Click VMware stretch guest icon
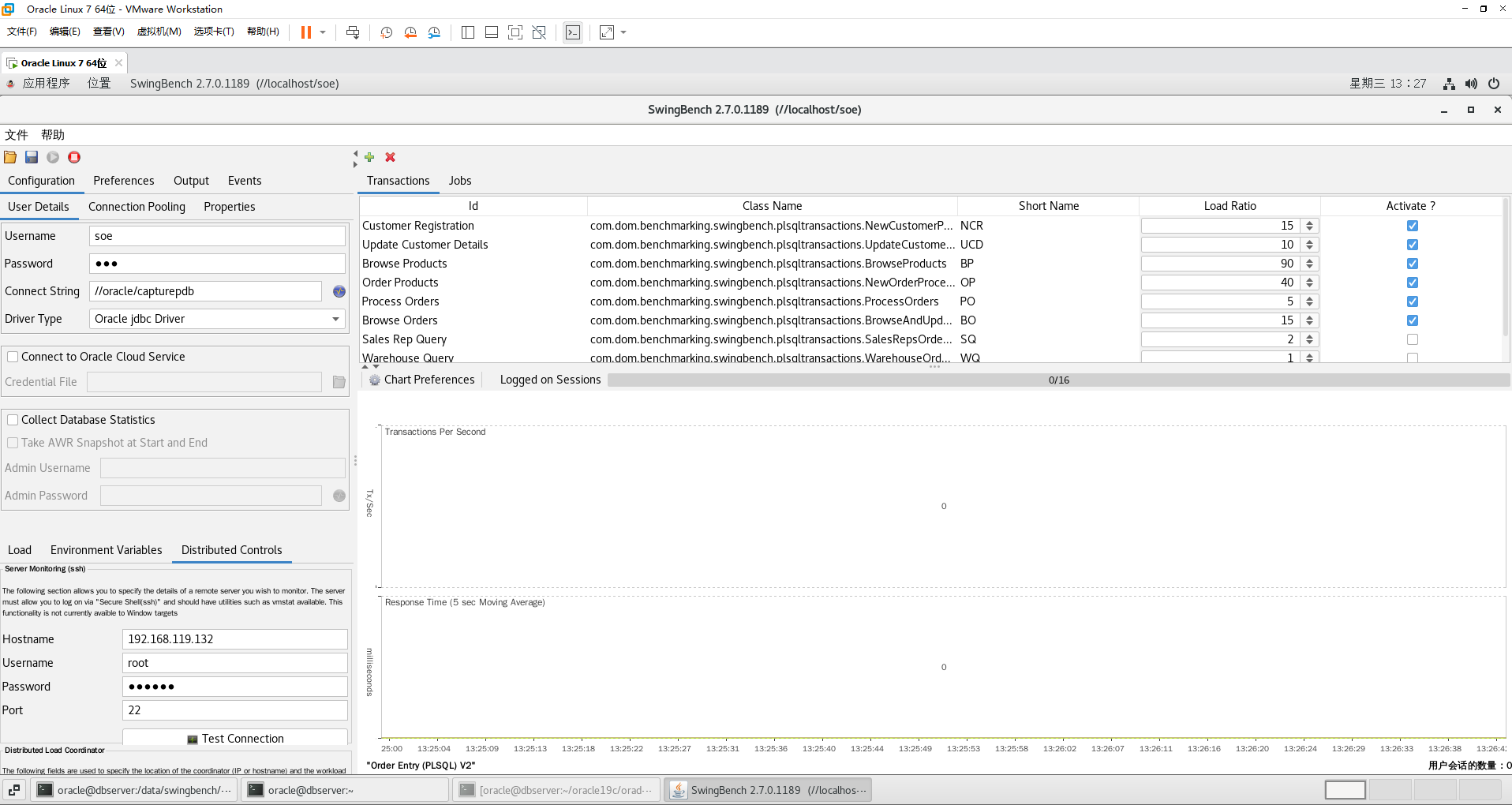Viewport: 1512px width, 805px height. pos(607,32)
